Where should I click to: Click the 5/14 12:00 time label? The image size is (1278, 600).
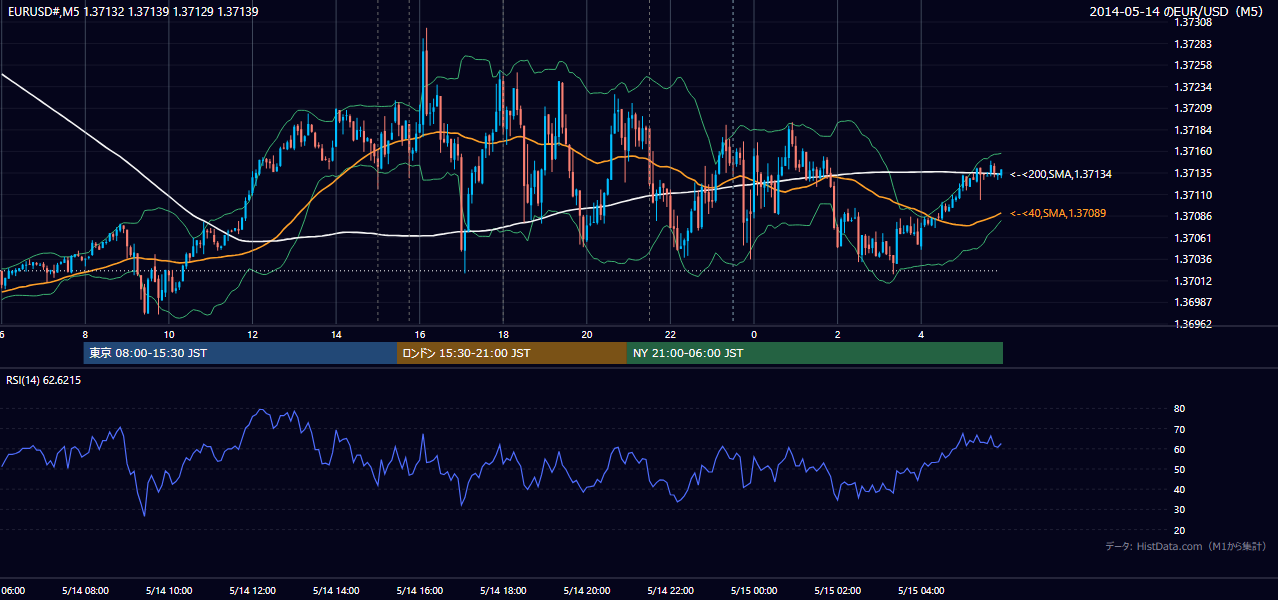click(x=252, y=591)
